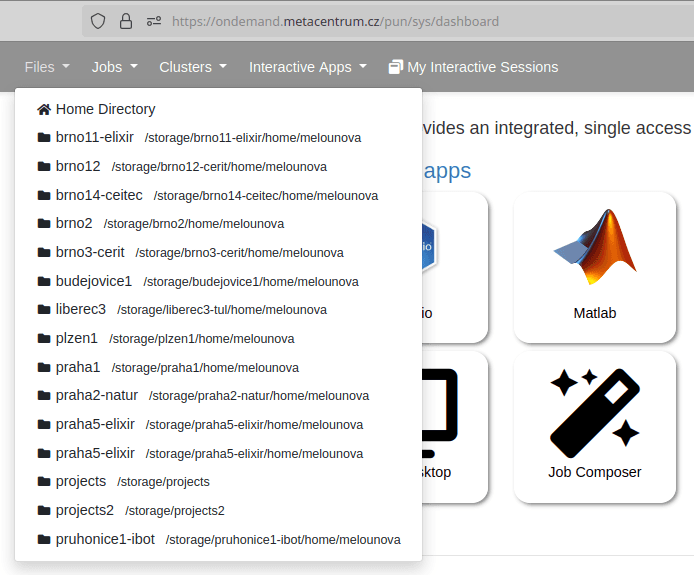The height and width of the screenshot is (575, 694).
Task: Click the browser URL address field
Action: [400, 21]
